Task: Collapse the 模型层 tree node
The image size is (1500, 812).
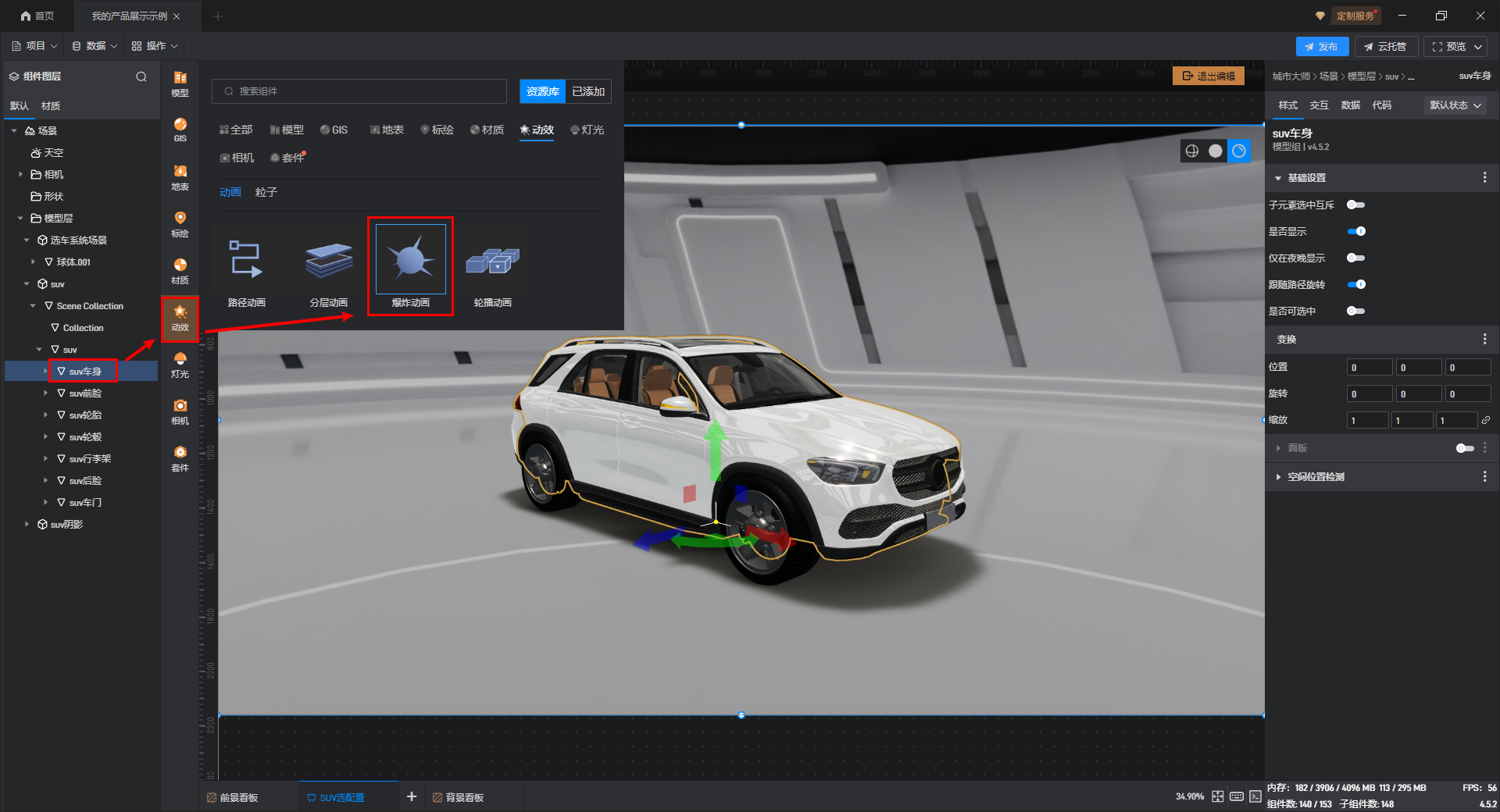Action: 20,218
